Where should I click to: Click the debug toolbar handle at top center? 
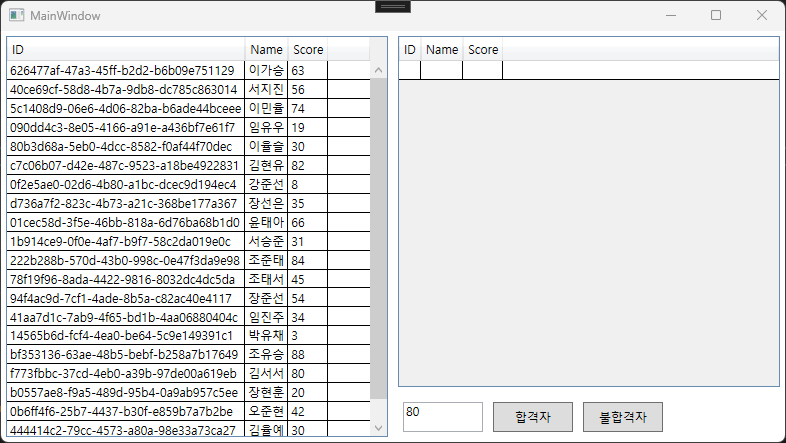click(x=392, y=6)
